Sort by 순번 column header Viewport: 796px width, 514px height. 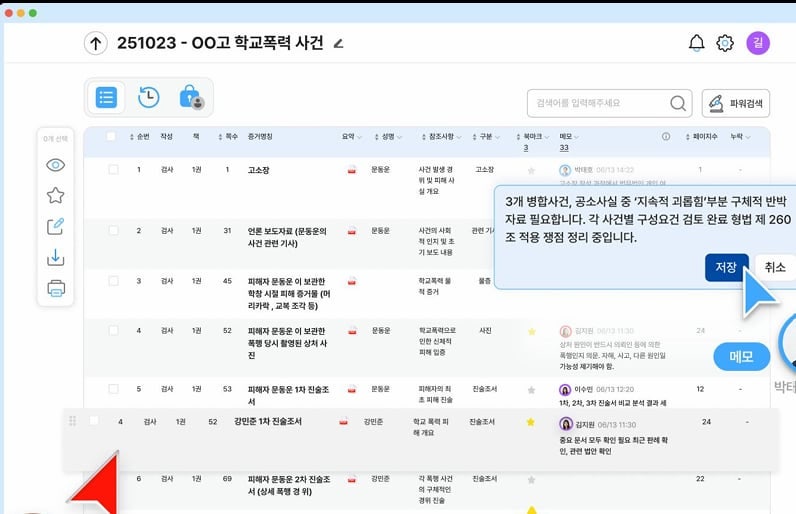(140, 137)
